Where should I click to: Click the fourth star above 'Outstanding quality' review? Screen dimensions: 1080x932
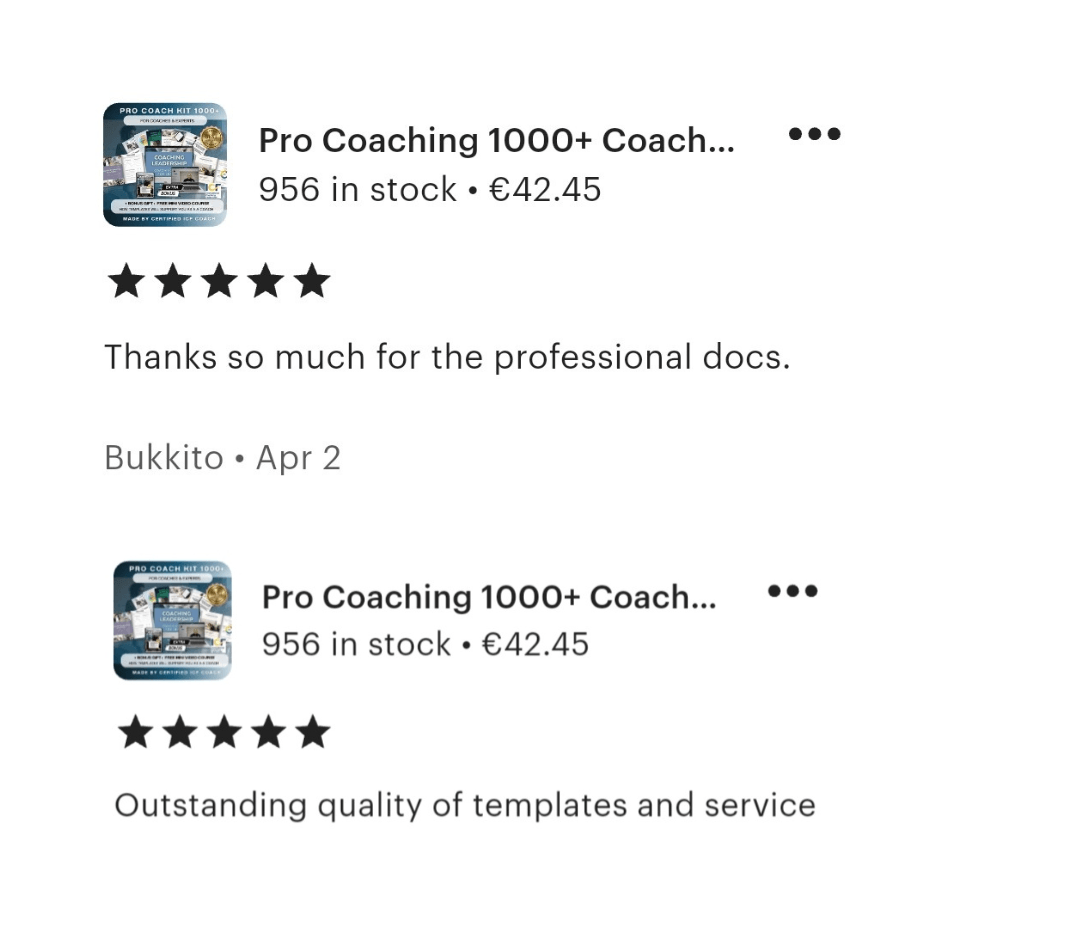click(x=269, y=733)
